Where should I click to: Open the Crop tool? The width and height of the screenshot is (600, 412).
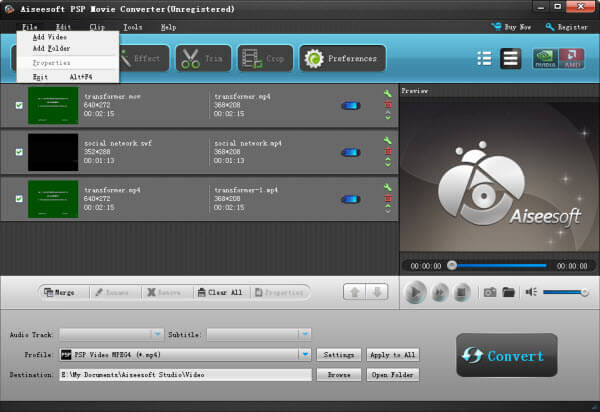265,58
